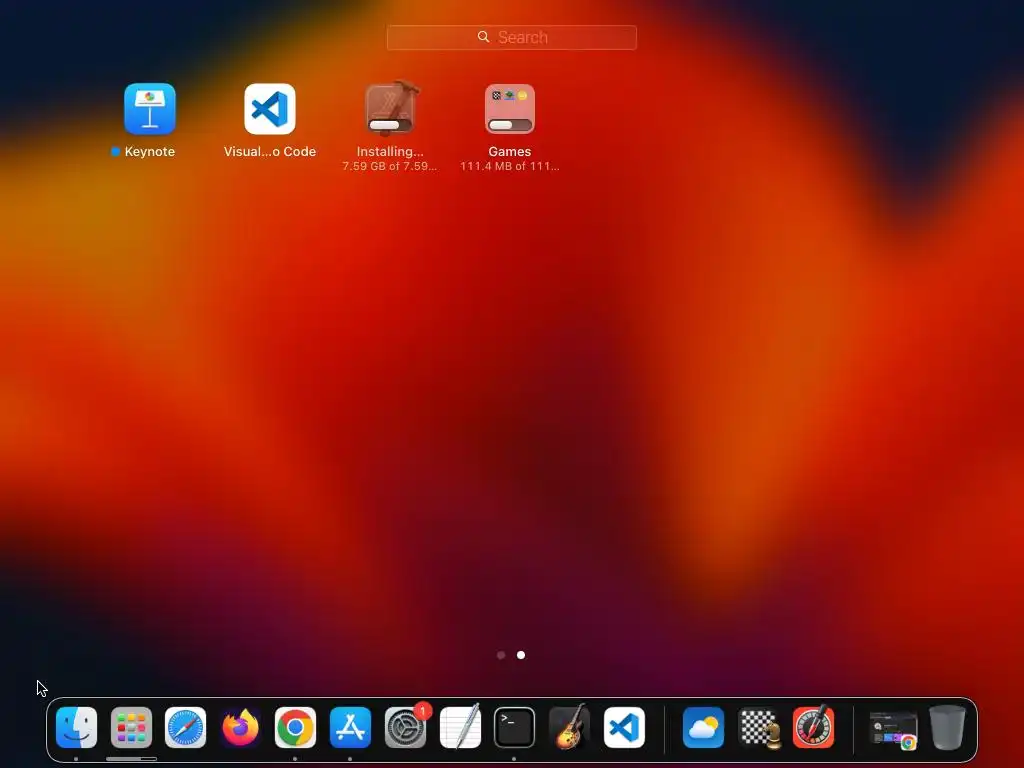1024x768 pixels.
Task: Click the "Visual...o Code" label
Action: (x=270, y=152)
